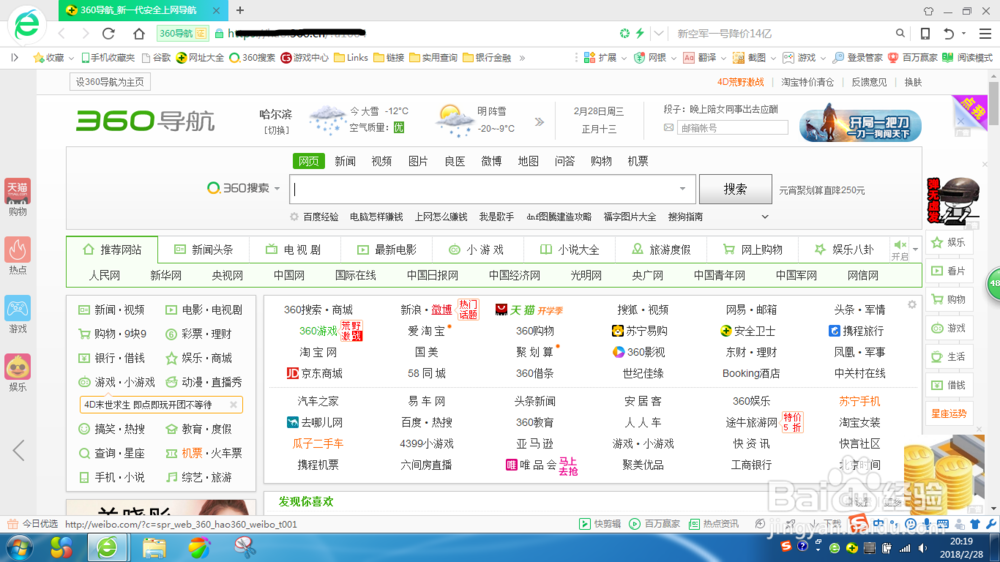Expand the bookmarks 收藏 dropdown arrow

[71, 58]
